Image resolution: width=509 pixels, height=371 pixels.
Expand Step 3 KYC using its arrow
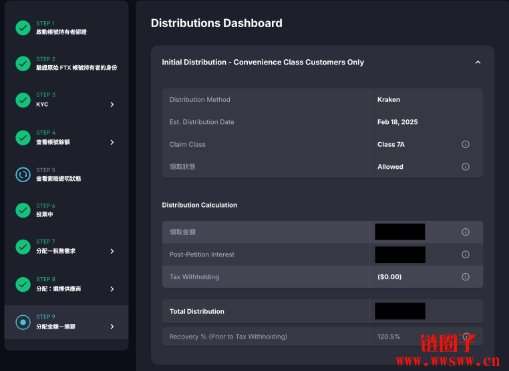pos(112,104)
